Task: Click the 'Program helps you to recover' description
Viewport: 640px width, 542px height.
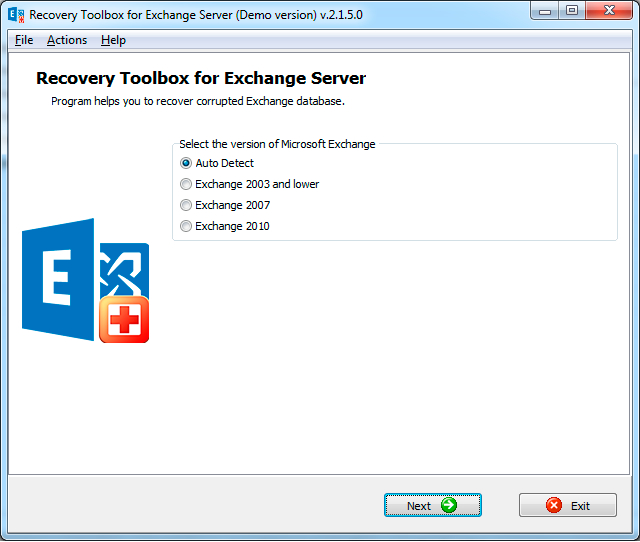Action: click(198, 101)
